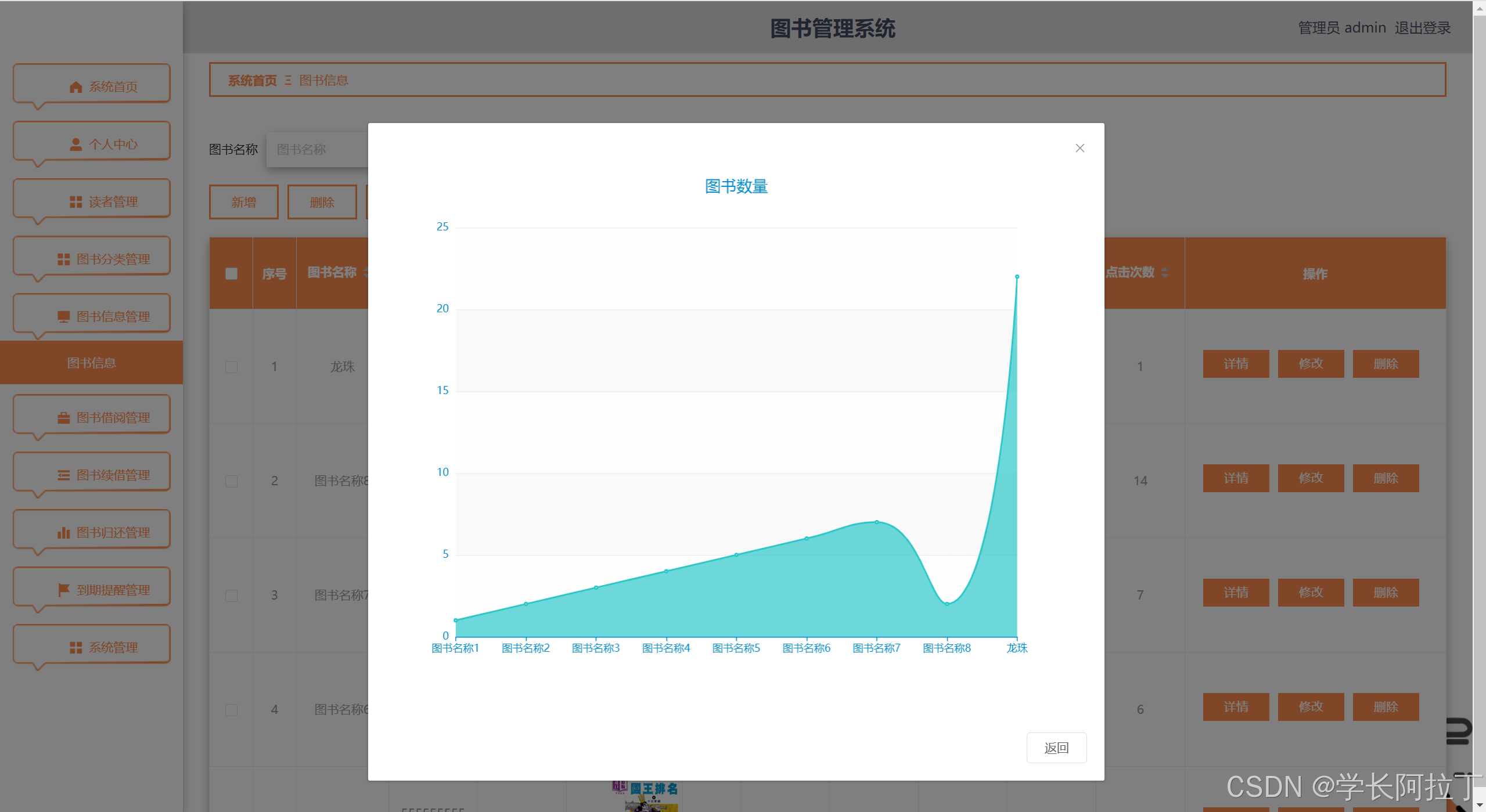Select the 到期提醒管理 flag icon
1486x812 pixels.
tap(64, 589)
